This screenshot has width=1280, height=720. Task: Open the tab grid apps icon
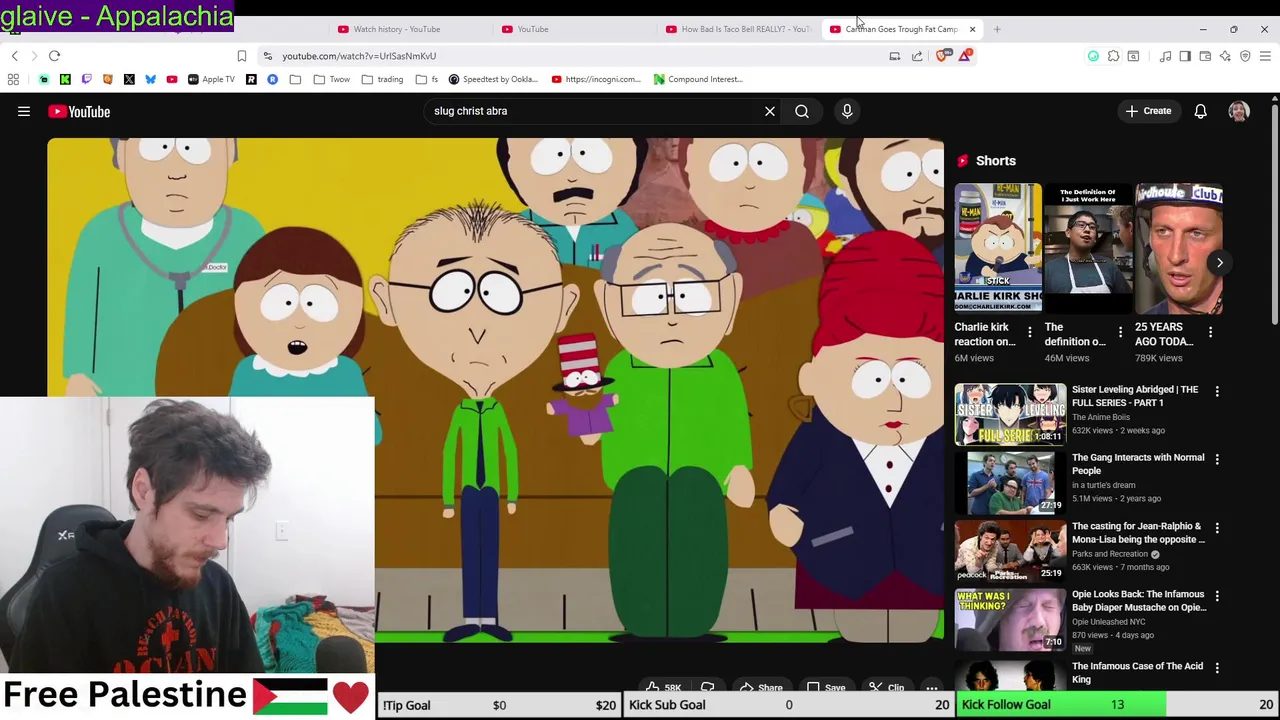click(13, 79)
